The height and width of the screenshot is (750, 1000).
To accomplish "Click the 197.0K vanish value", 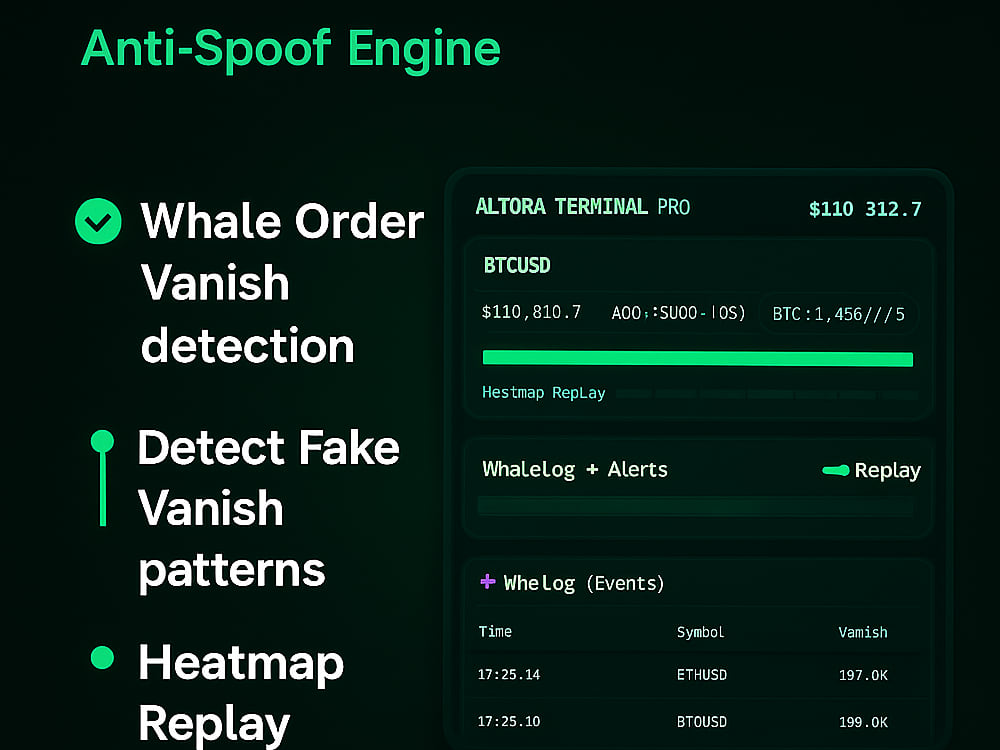I will 863,675.
